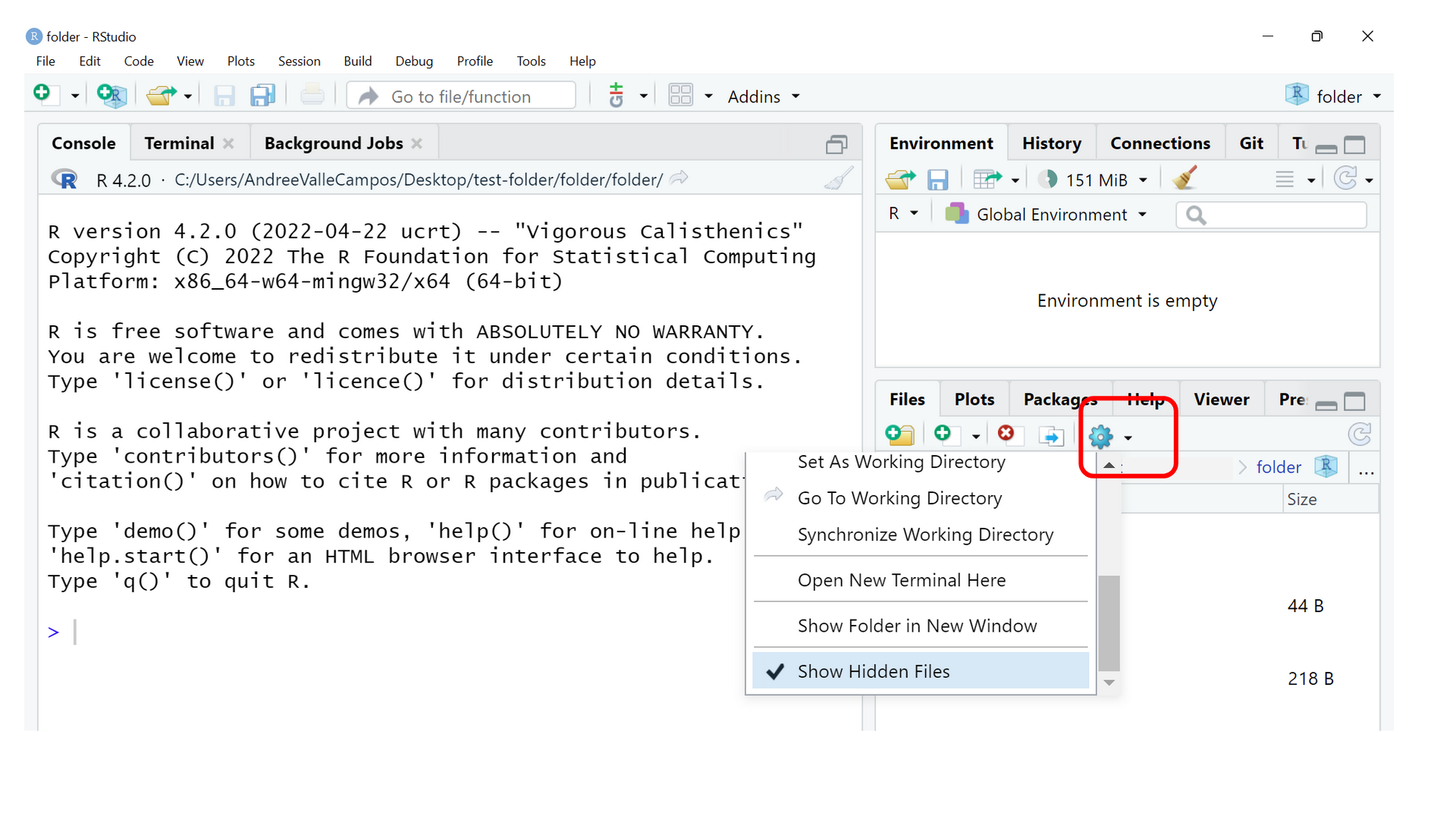
Task: Open the Tools menu
Action: coord(531,61)
